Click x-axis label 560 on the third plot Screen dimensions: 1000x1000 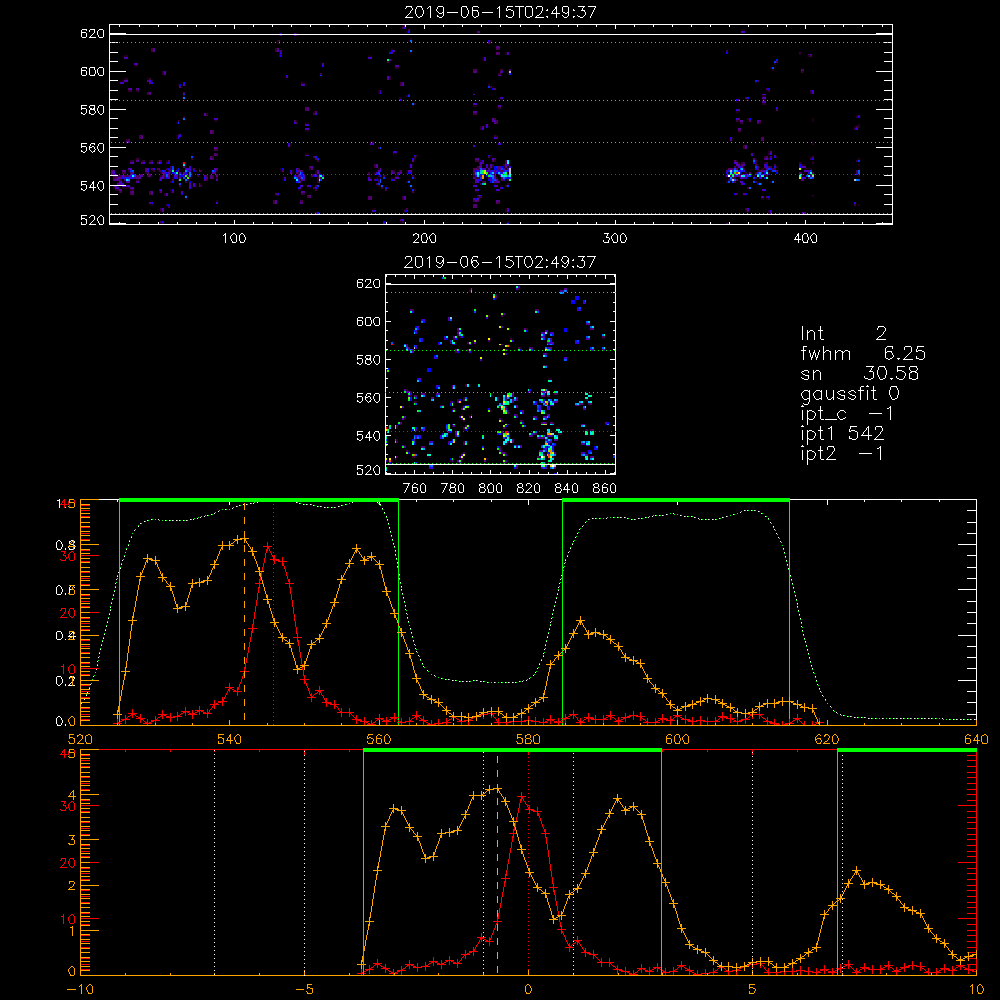pyautogui.click(x=379, y=739)
